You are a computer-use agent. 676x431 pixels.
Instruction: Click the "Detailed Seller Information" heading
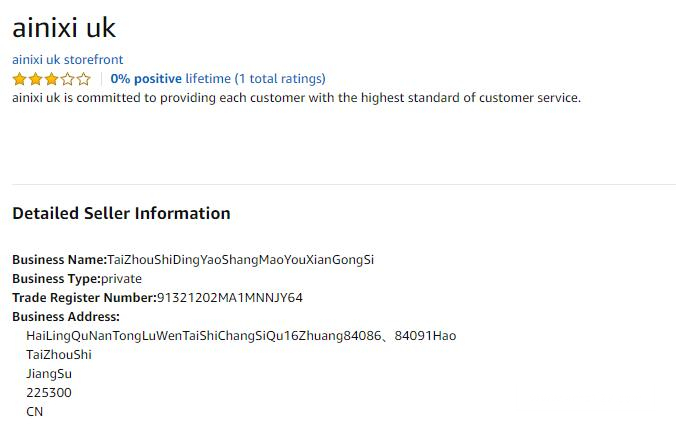click(121, 213)
